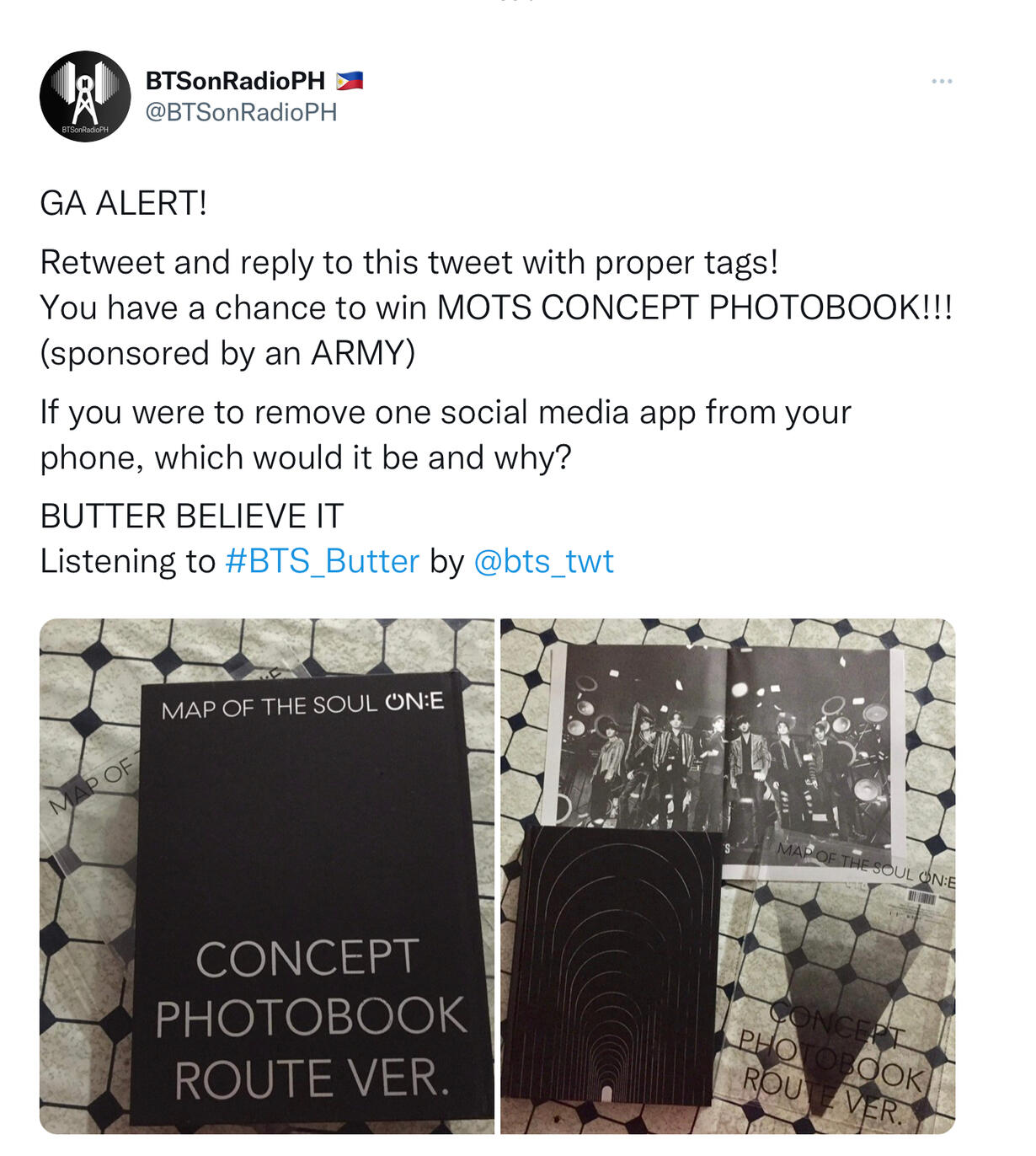Click the GA ALERT! text line
Screen dimensions: 1036x1156
click(x=124, y=203)
